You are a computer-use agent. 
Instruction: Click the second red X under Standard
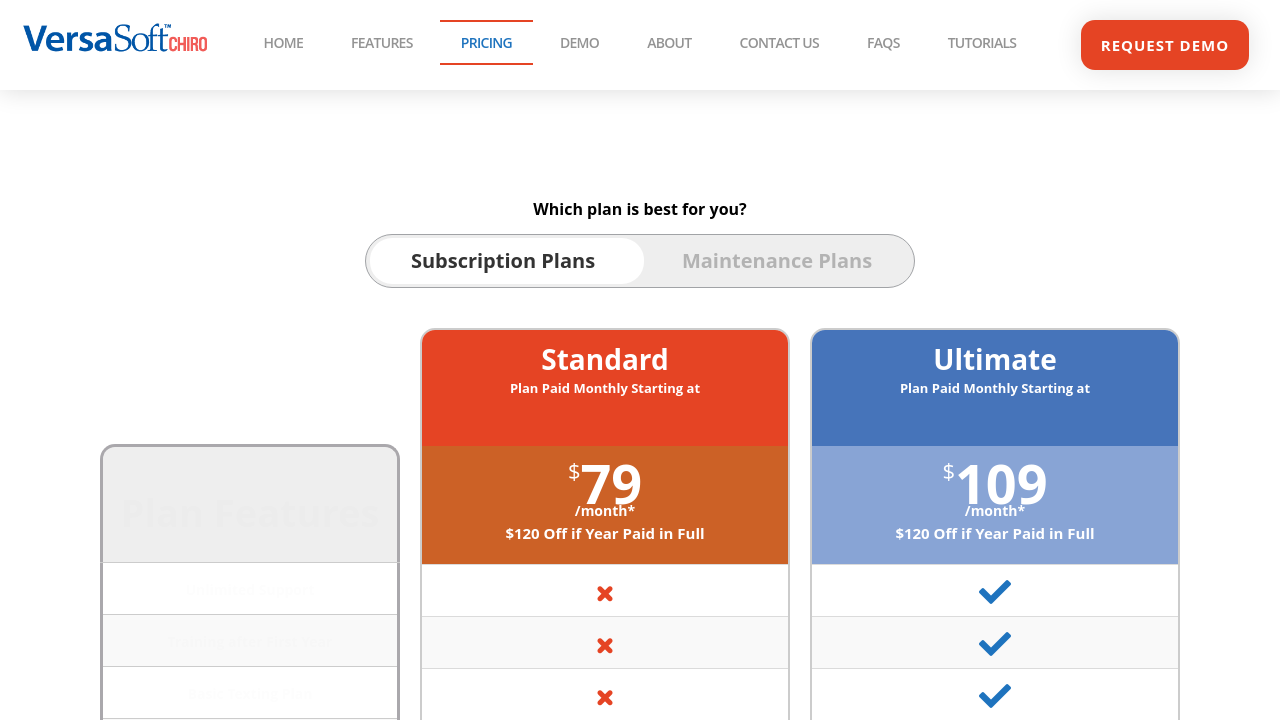point(605,646)
